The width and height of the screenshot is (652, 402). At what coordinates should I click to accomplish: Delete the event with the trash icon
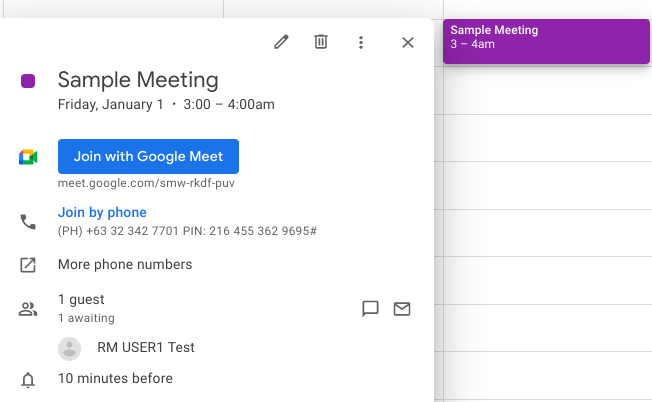(321, 42)
